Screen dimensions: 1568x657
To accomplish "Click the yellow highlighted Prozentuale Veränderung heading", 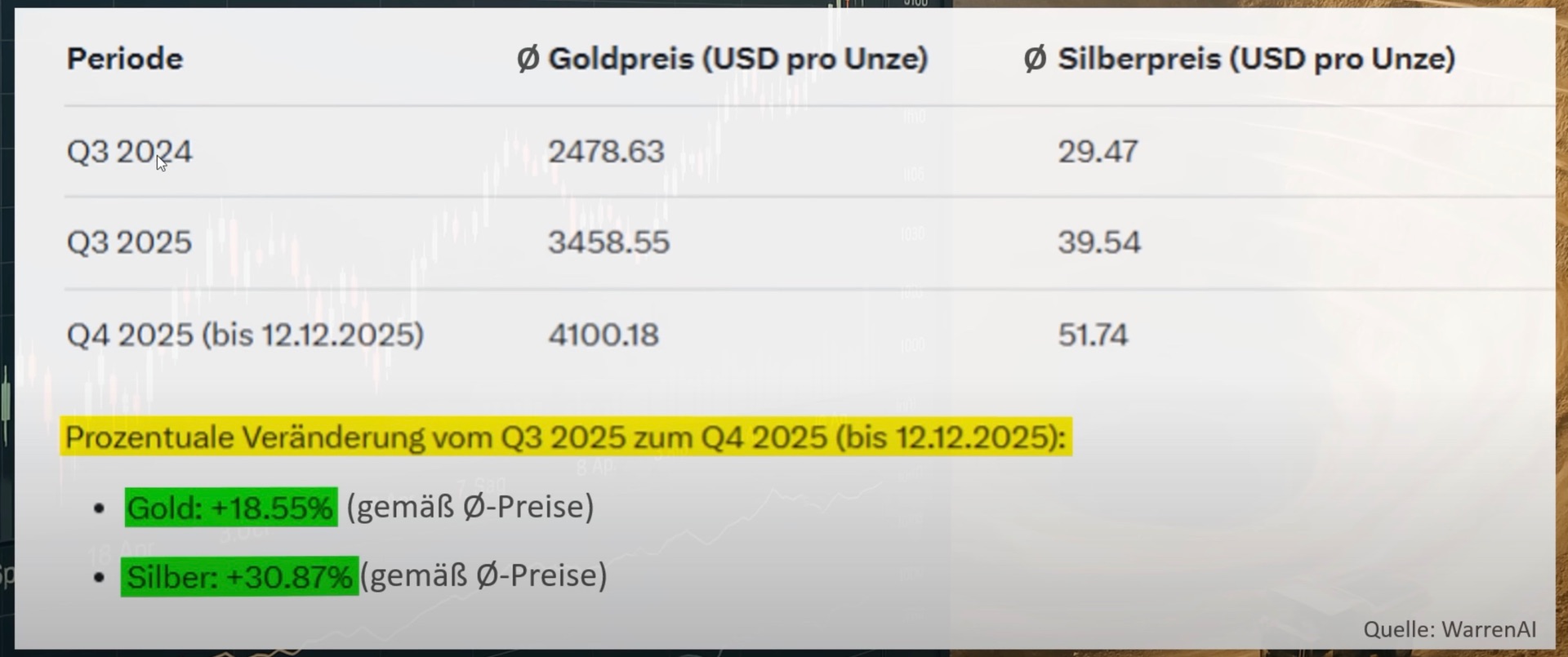I will (565, 437).
